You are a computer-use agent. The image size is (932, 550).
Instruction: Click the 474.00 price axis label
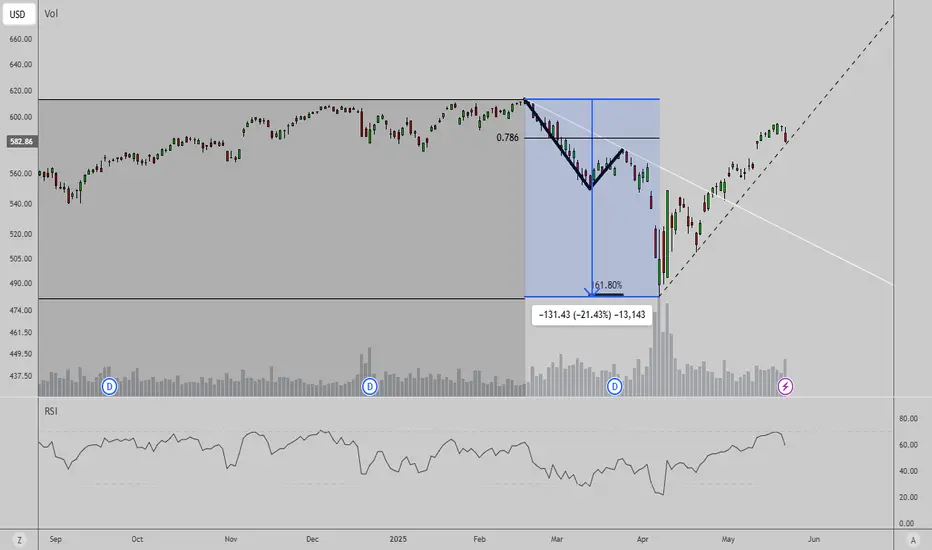(21, 310)
